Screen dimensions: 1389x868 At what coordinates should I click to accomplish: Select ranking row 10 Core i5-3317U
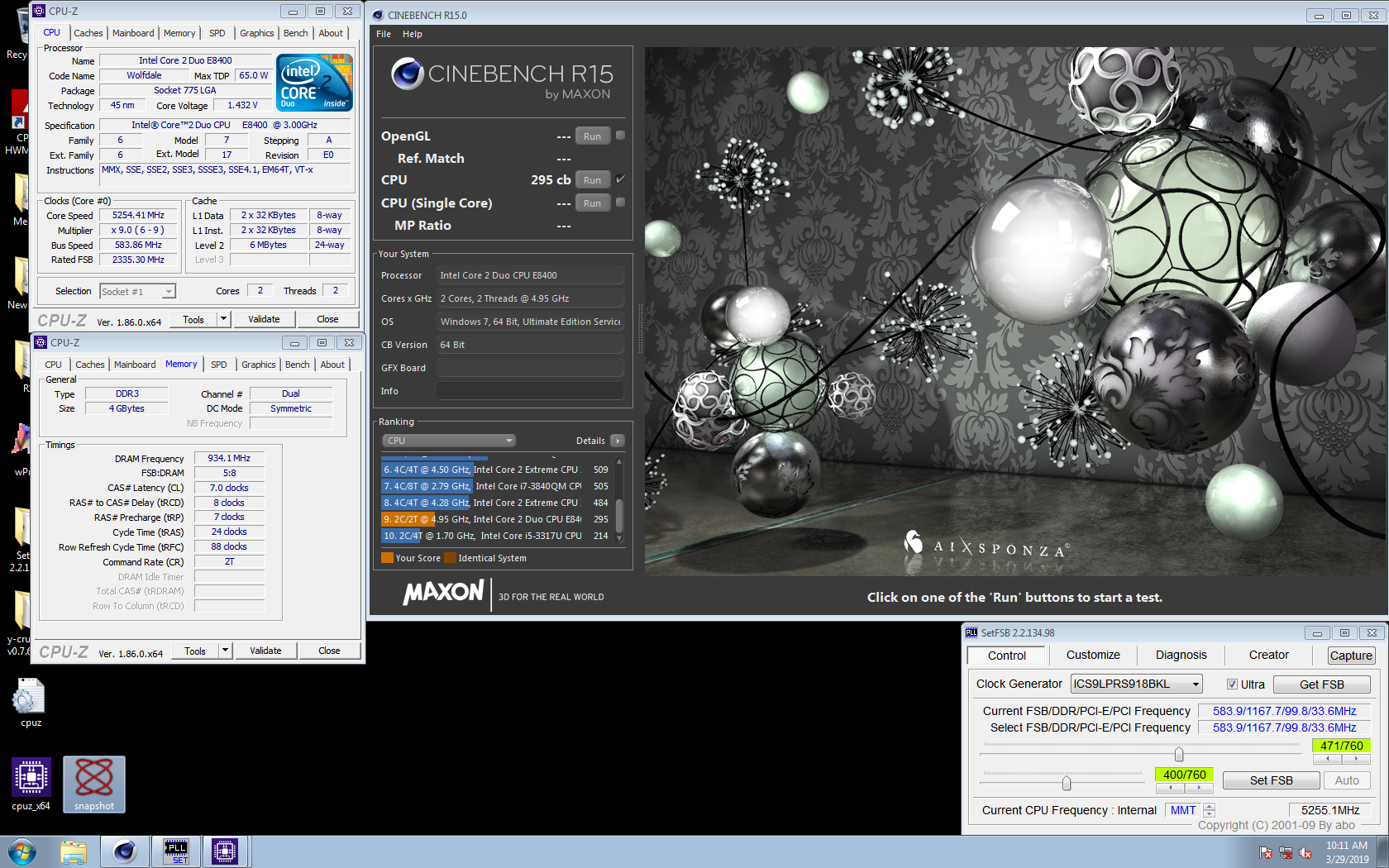point(496,536)
